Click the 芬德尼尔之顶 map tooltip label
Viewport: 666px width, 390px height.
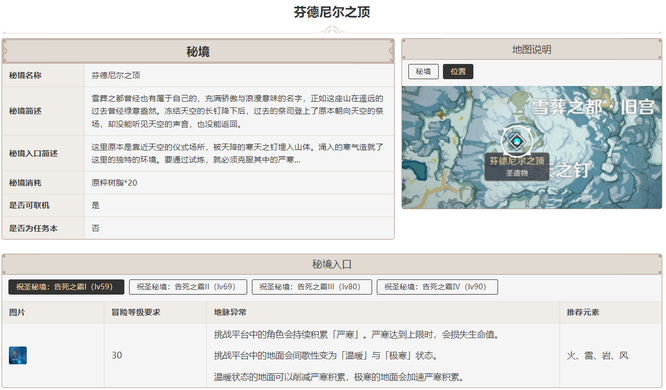516,167
